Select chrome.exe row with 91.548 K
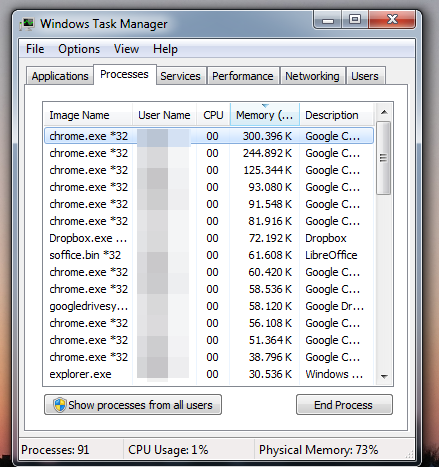Image resolution: width=439 pixels, height=467 pixels. click(x=209, y=204)
